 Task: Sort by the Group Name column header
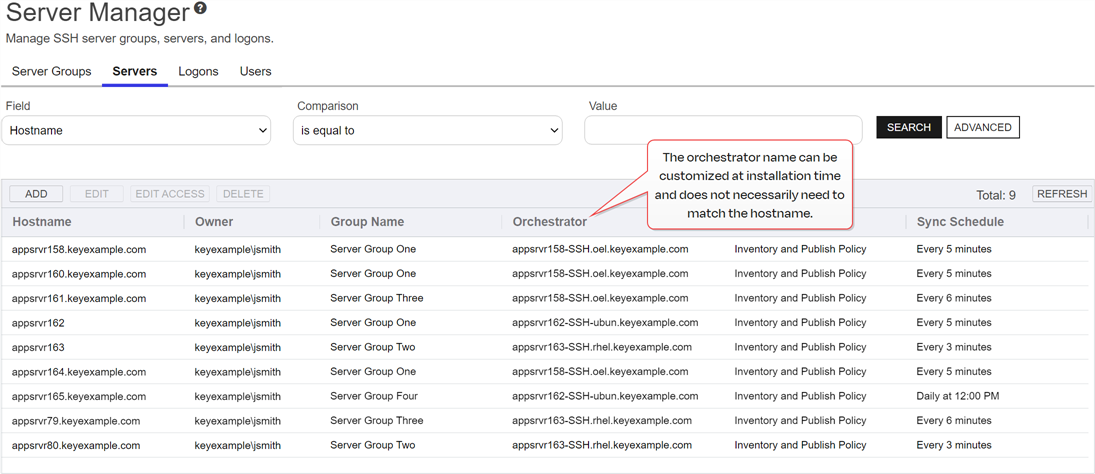coord(367,222)
